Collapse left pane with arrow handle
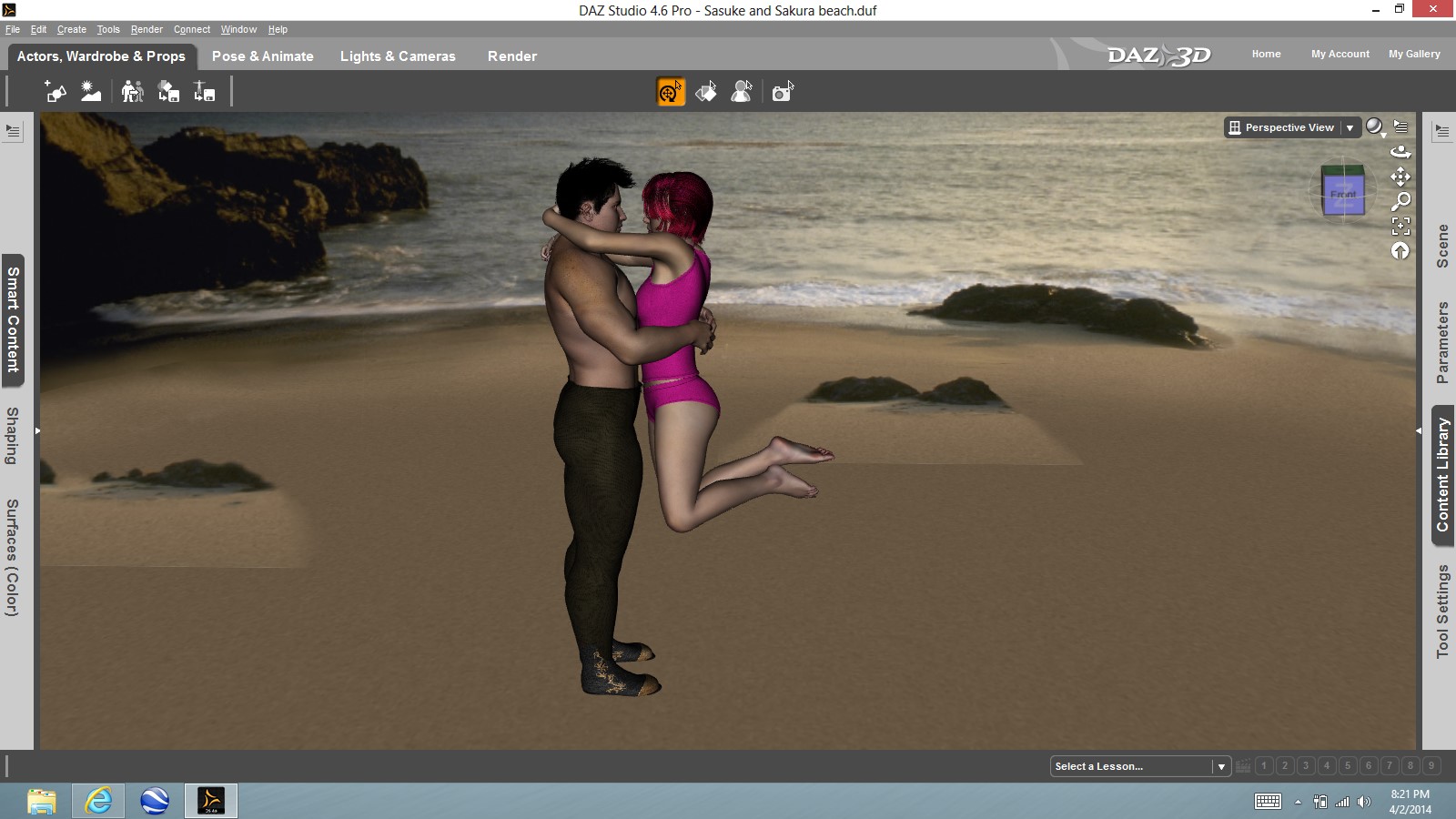 point(37,430)
